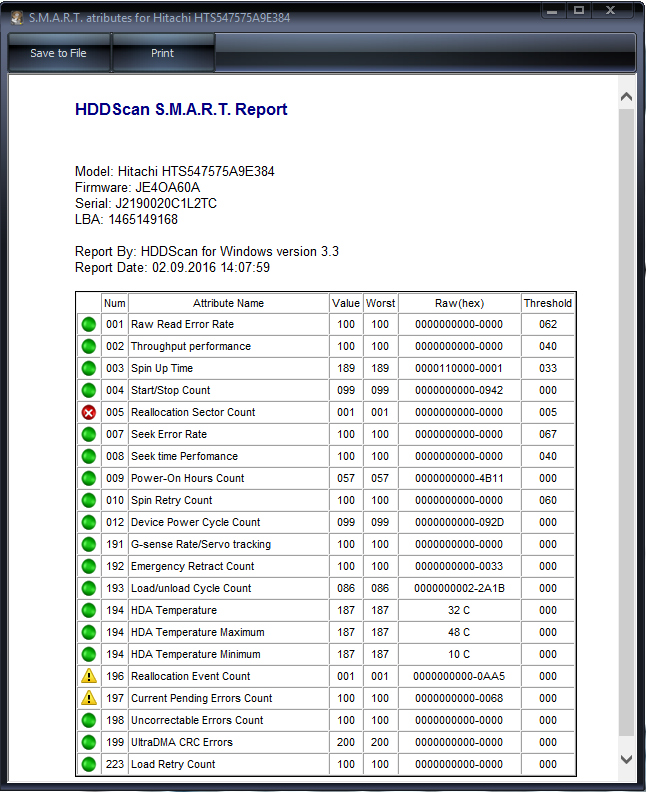Click green status icon for HDA Temperature Maximum
The image size is (646, 792).
tap(89, 632)
